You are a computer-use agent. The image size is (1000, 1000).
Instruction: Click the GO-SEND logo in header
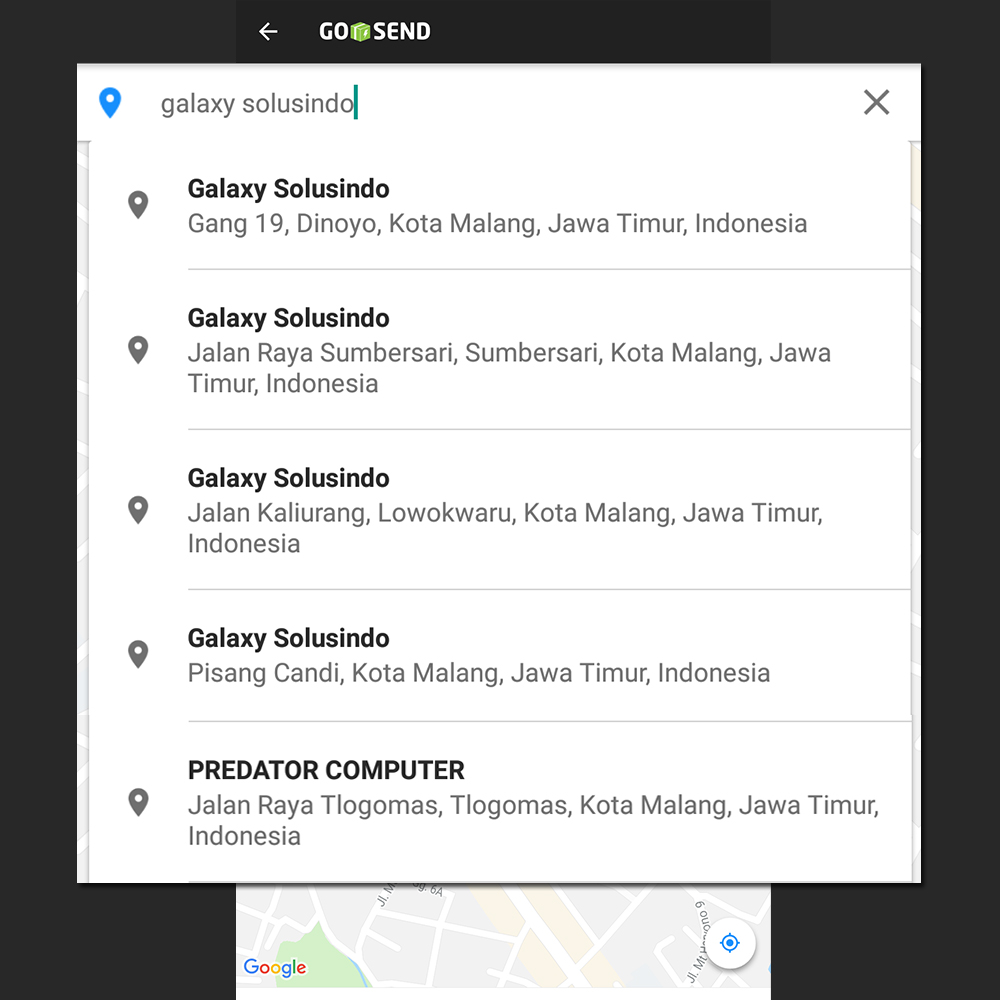(x=375, y=32)
